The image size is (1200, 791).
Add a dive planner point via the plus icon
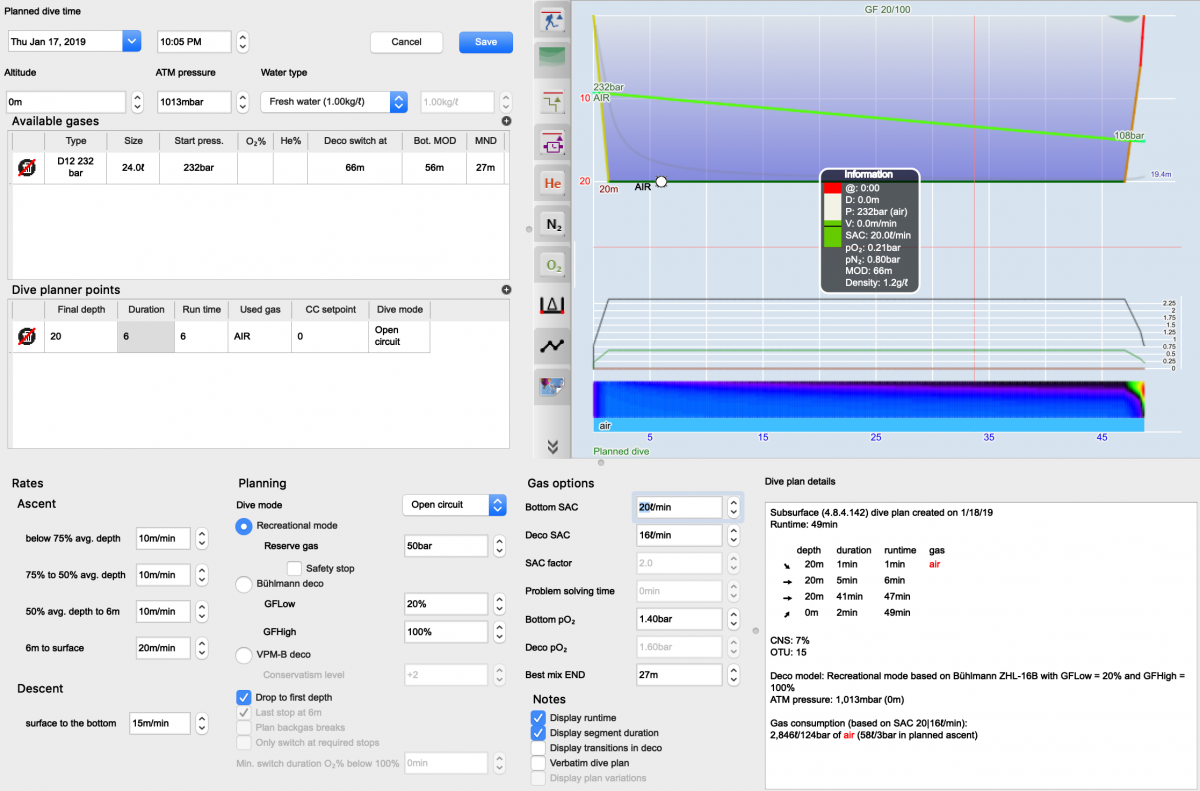506,289
